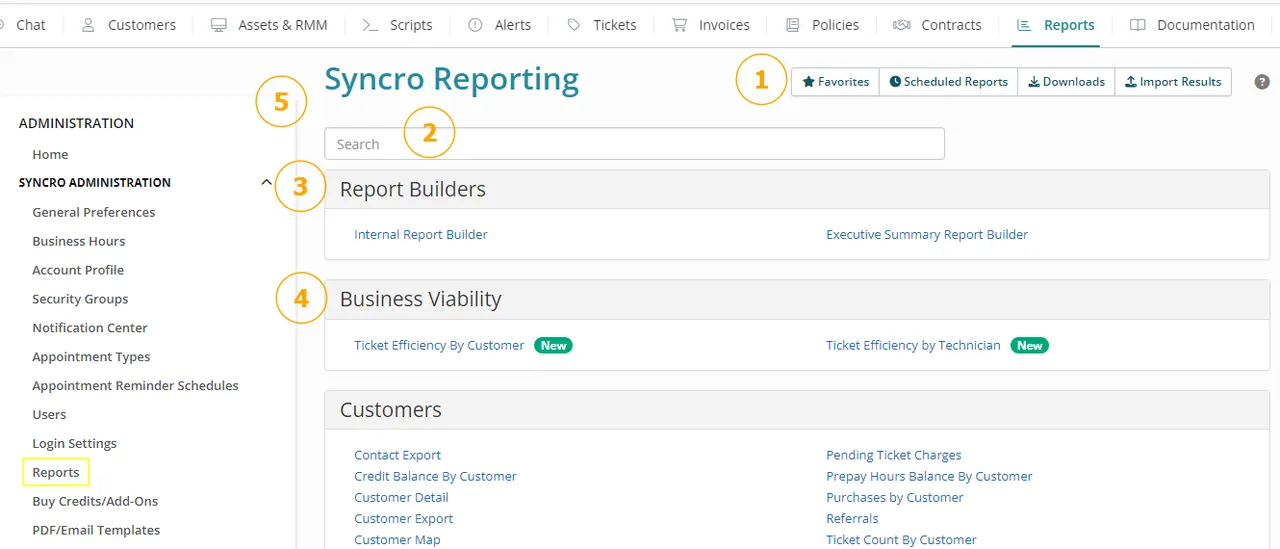Screen dimensions: 1280x549
Task: Open Prepay Hours Balance By Customer
Action: [929, 476]
